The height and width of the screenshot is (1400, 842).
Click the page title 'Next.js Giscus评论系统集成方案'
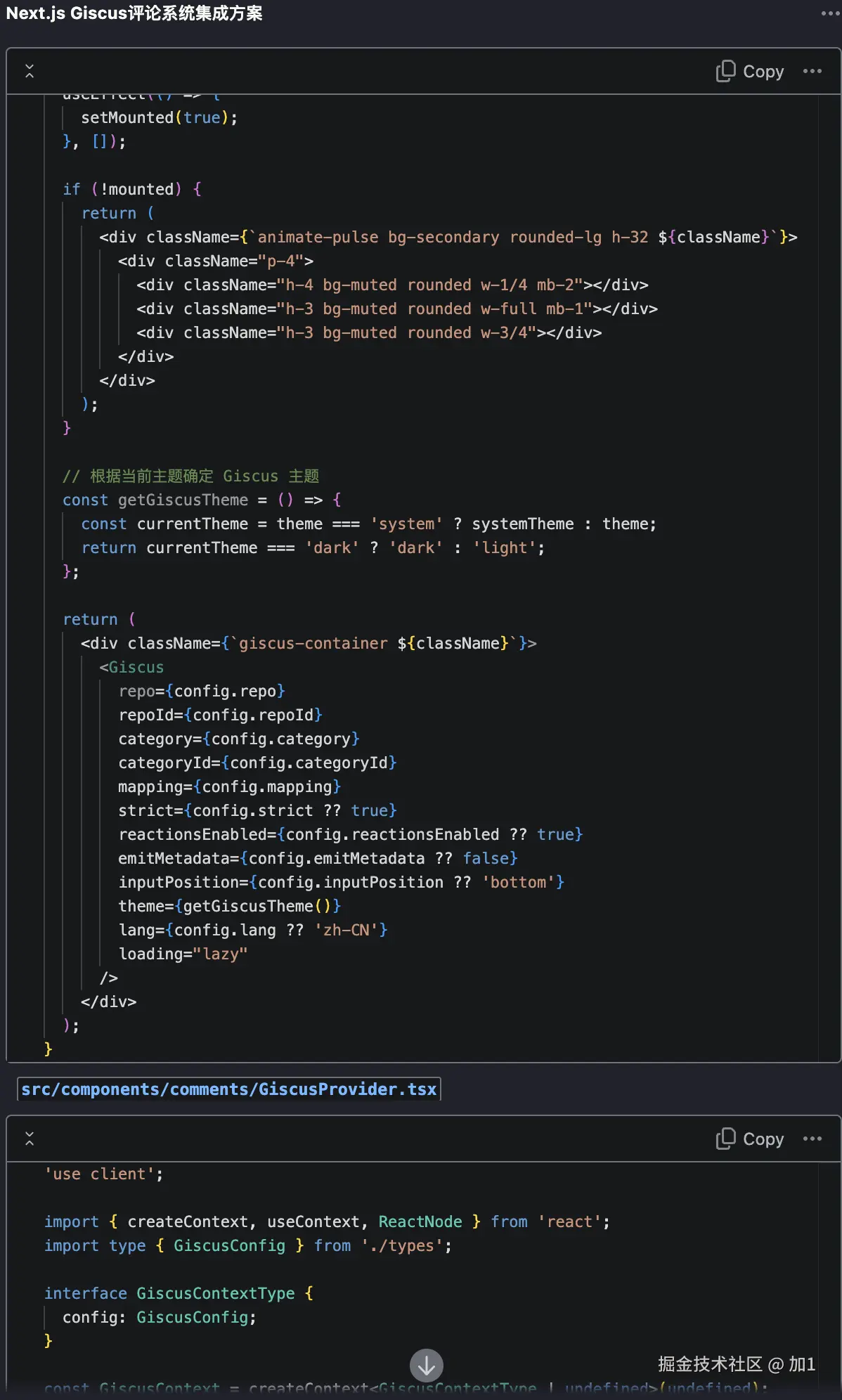point(134,13)
